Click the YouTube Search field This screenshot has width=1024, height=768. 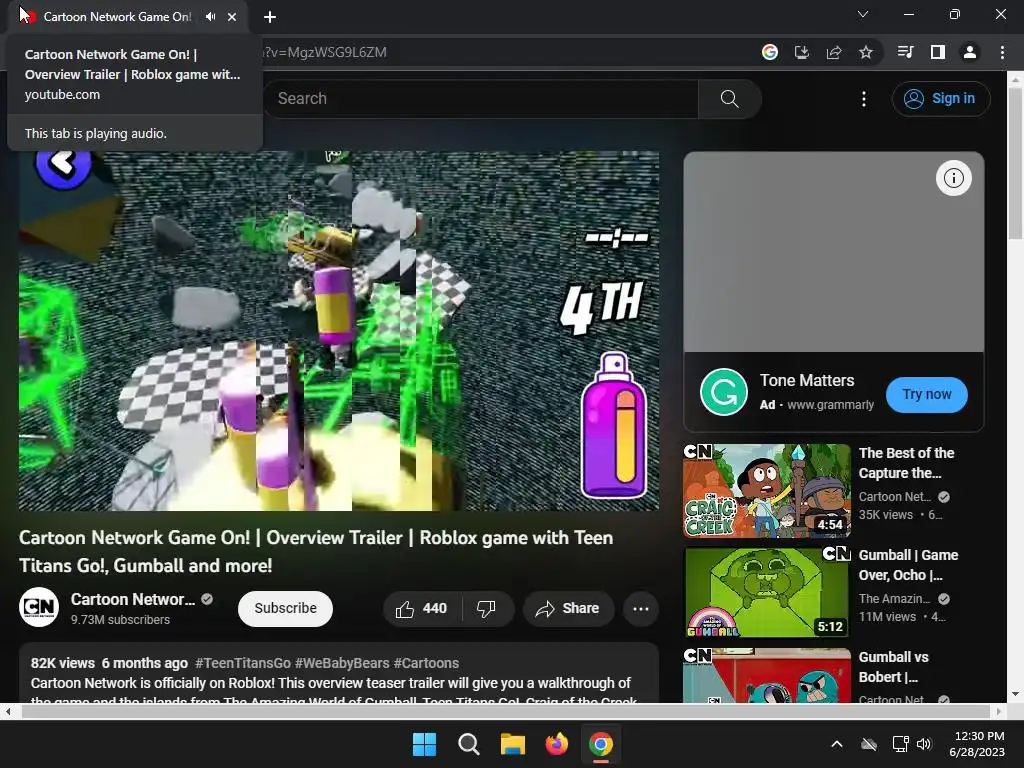coord(481,99)
